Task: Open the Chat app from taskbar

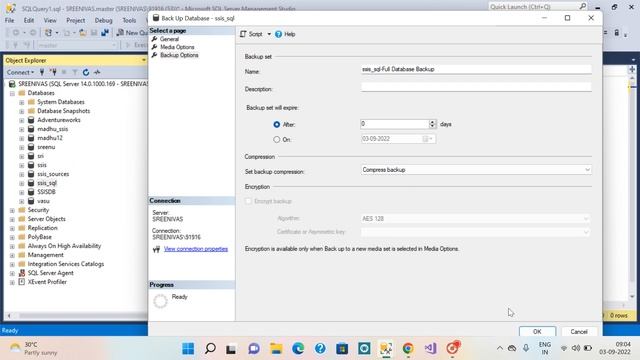Action: 254,349
